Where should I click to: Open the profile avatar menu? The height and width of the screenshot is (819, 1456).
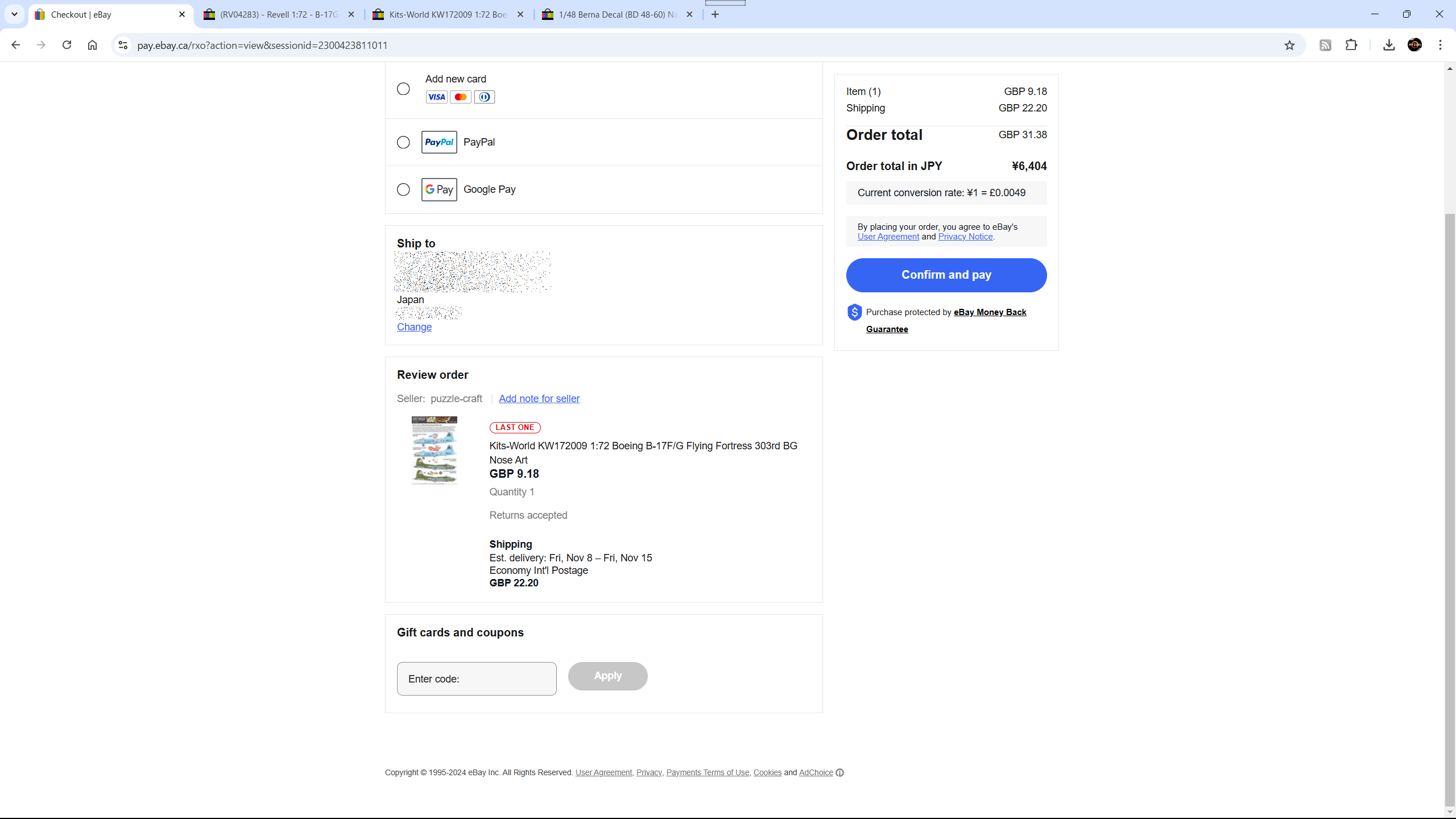[x=1414, y=45]
